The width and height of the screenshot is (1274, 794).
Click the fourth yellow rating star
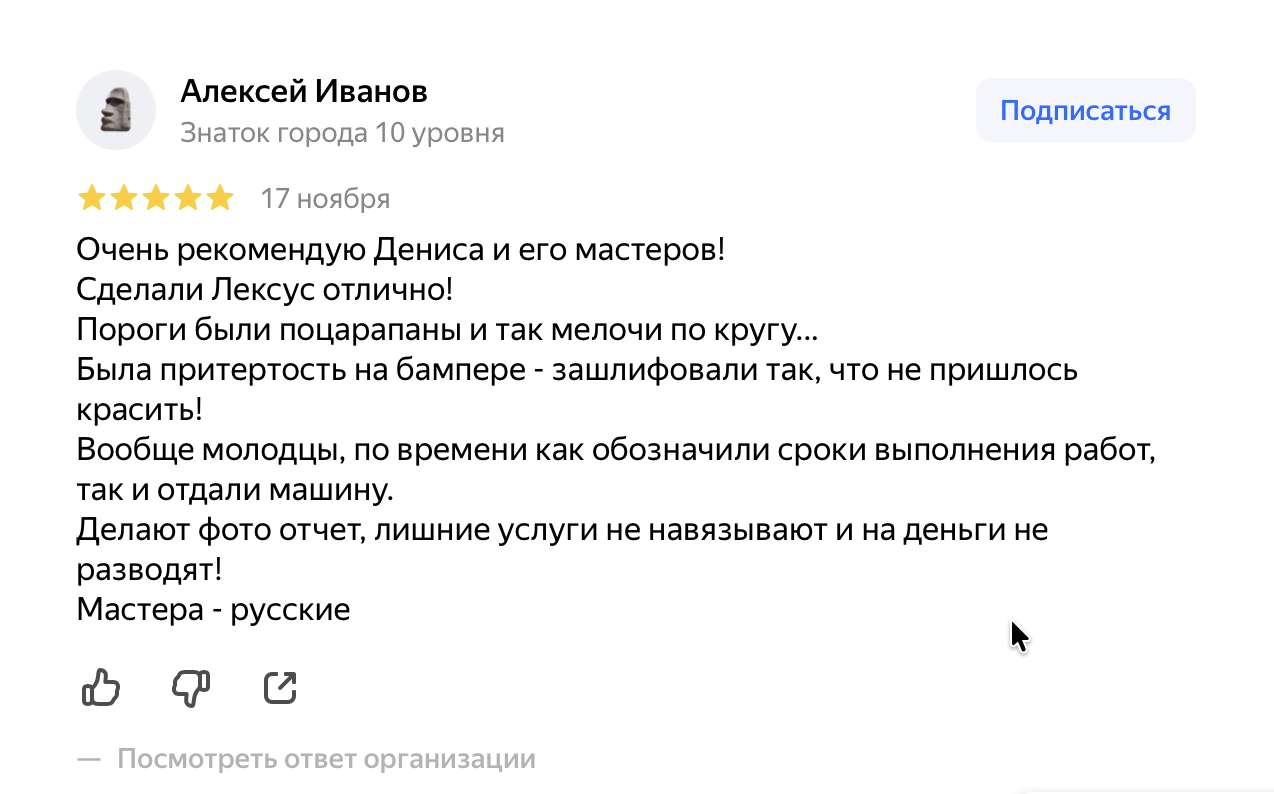point(187,198)
